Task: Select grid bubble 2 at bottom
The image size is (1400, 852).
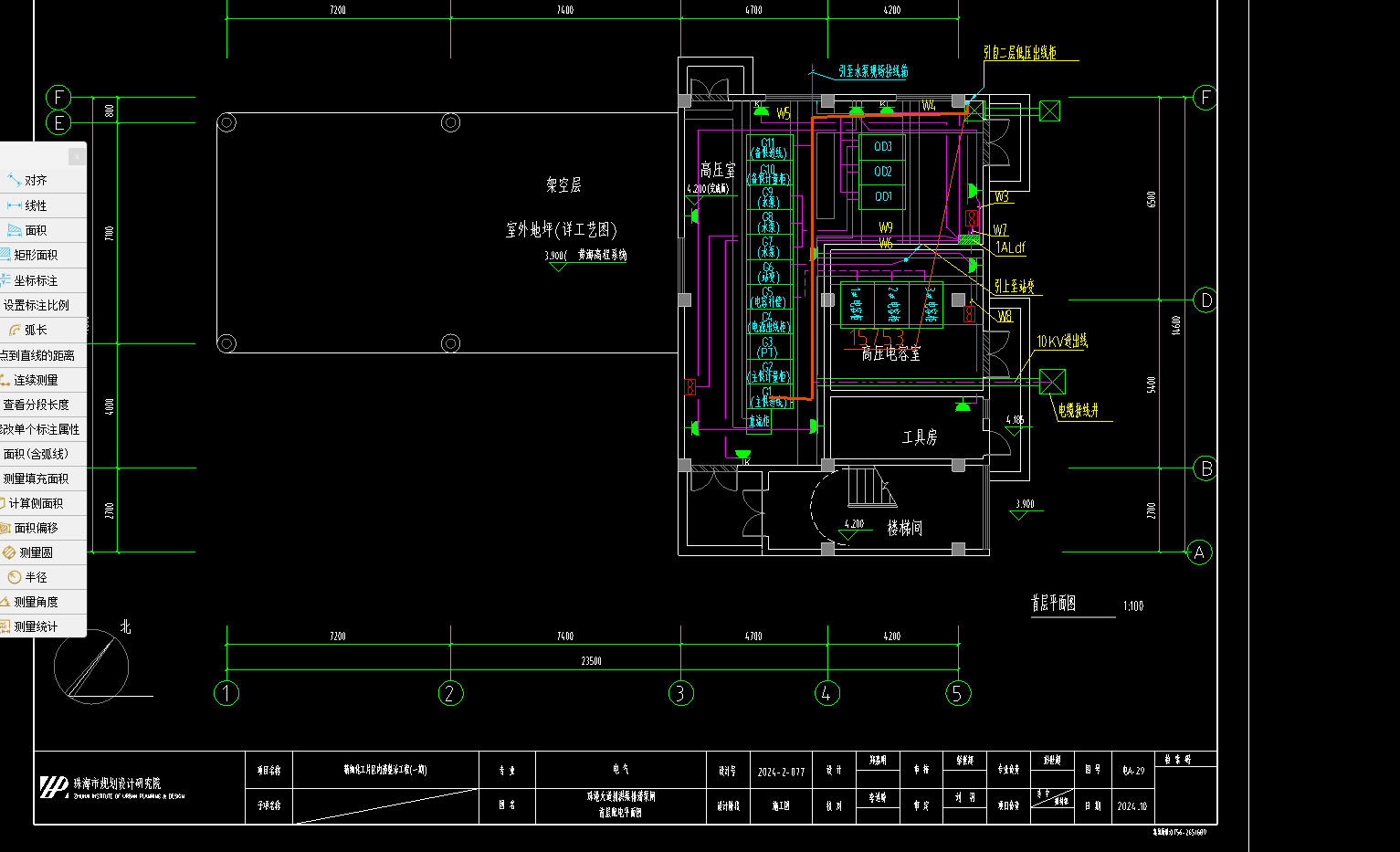Action: (x=450, y=693)
